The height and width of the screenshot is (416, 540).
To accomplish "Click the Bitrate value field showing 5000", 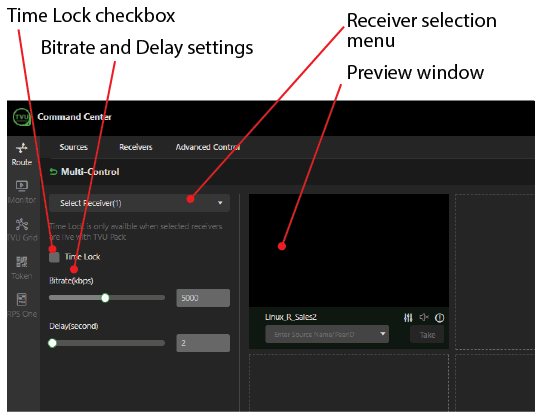I will (203, 298).
